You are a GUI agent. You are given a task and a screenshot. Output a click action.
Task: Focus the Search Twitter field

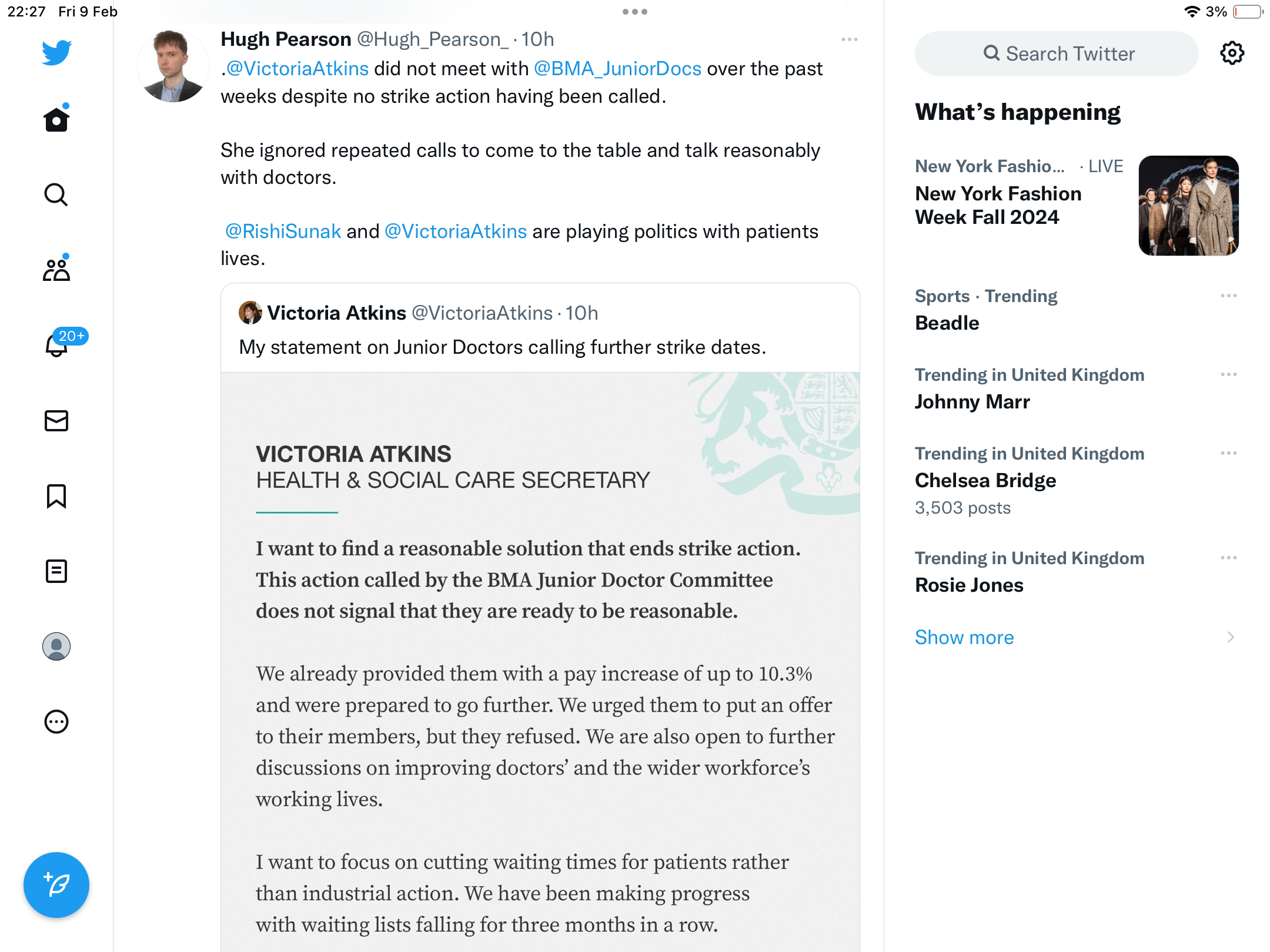click(1057, 53)
